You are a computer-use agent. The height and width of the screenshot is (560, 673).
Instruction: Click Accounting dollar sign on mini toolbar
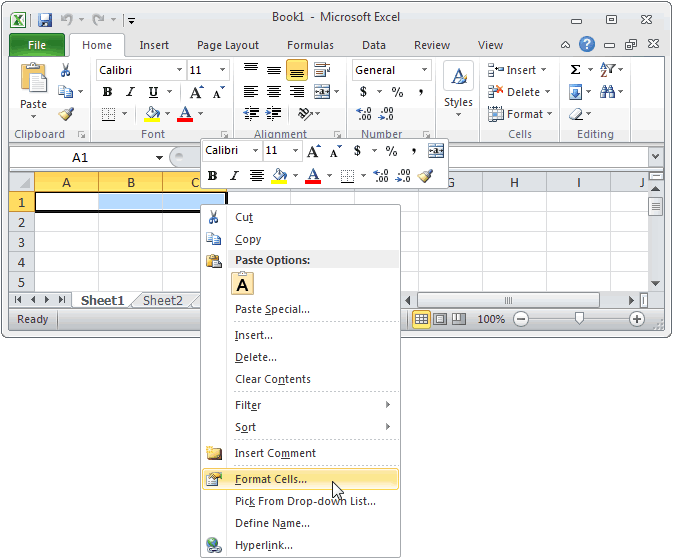[x=357, y=151]
